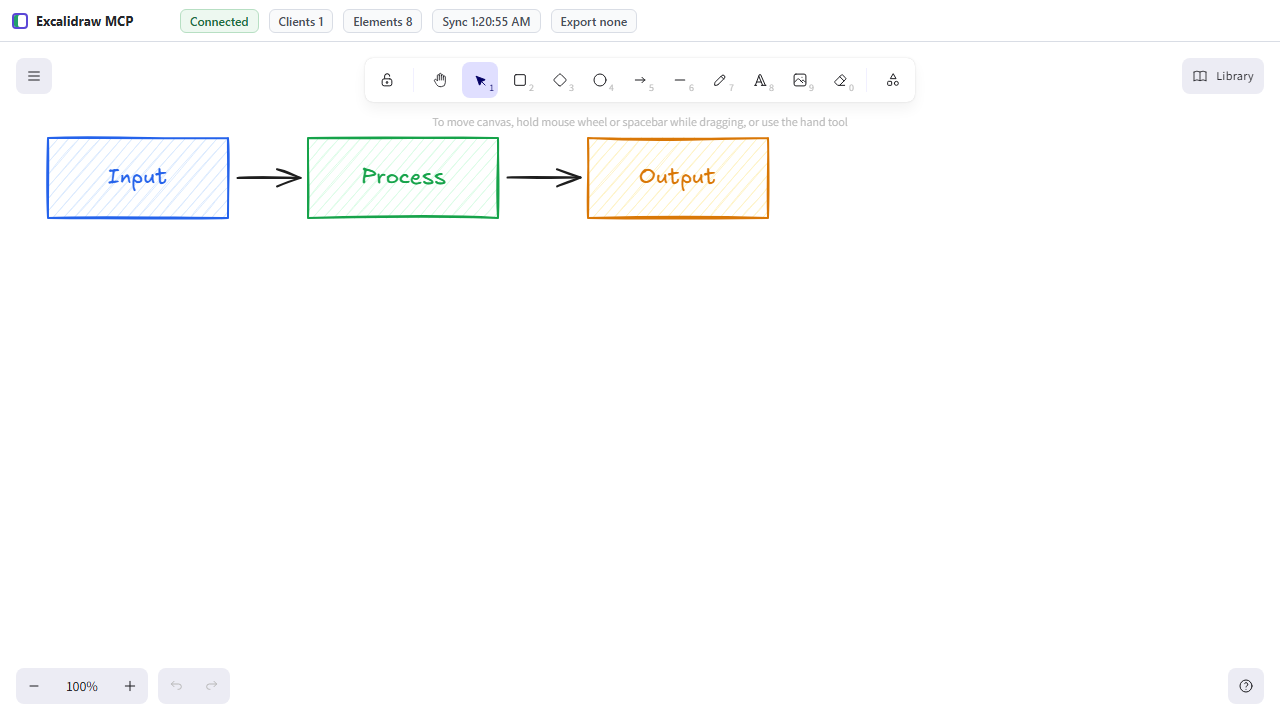
Task: Select the Insert image tool
Action: point(800,80)
